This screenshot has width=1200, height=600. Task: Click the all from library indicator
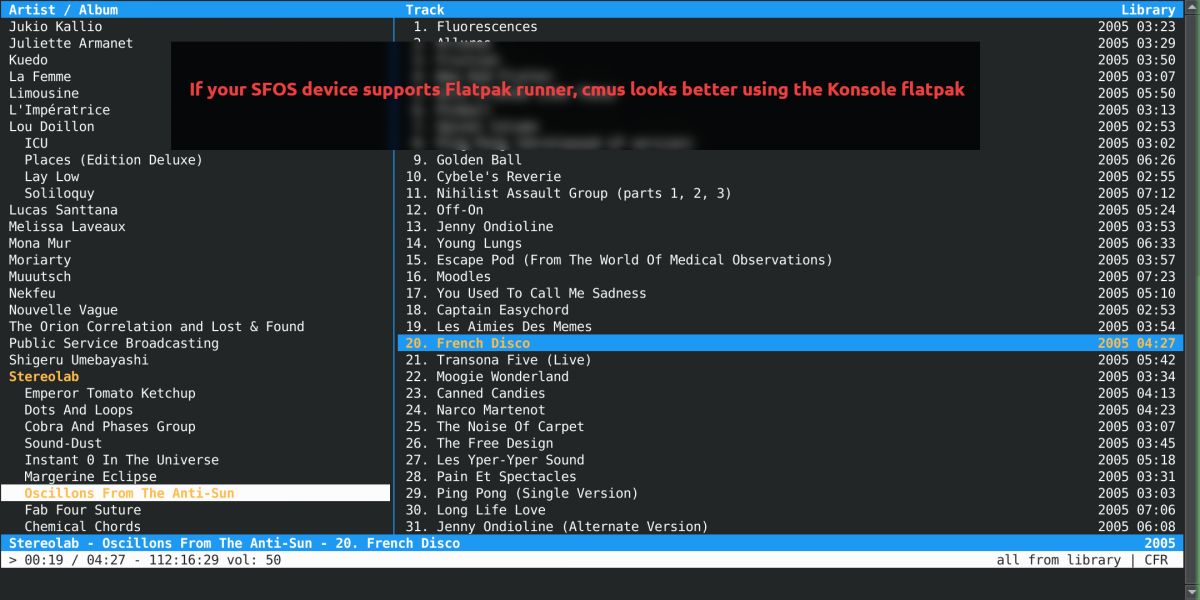pyautogui.click(x=1058, y=560)
